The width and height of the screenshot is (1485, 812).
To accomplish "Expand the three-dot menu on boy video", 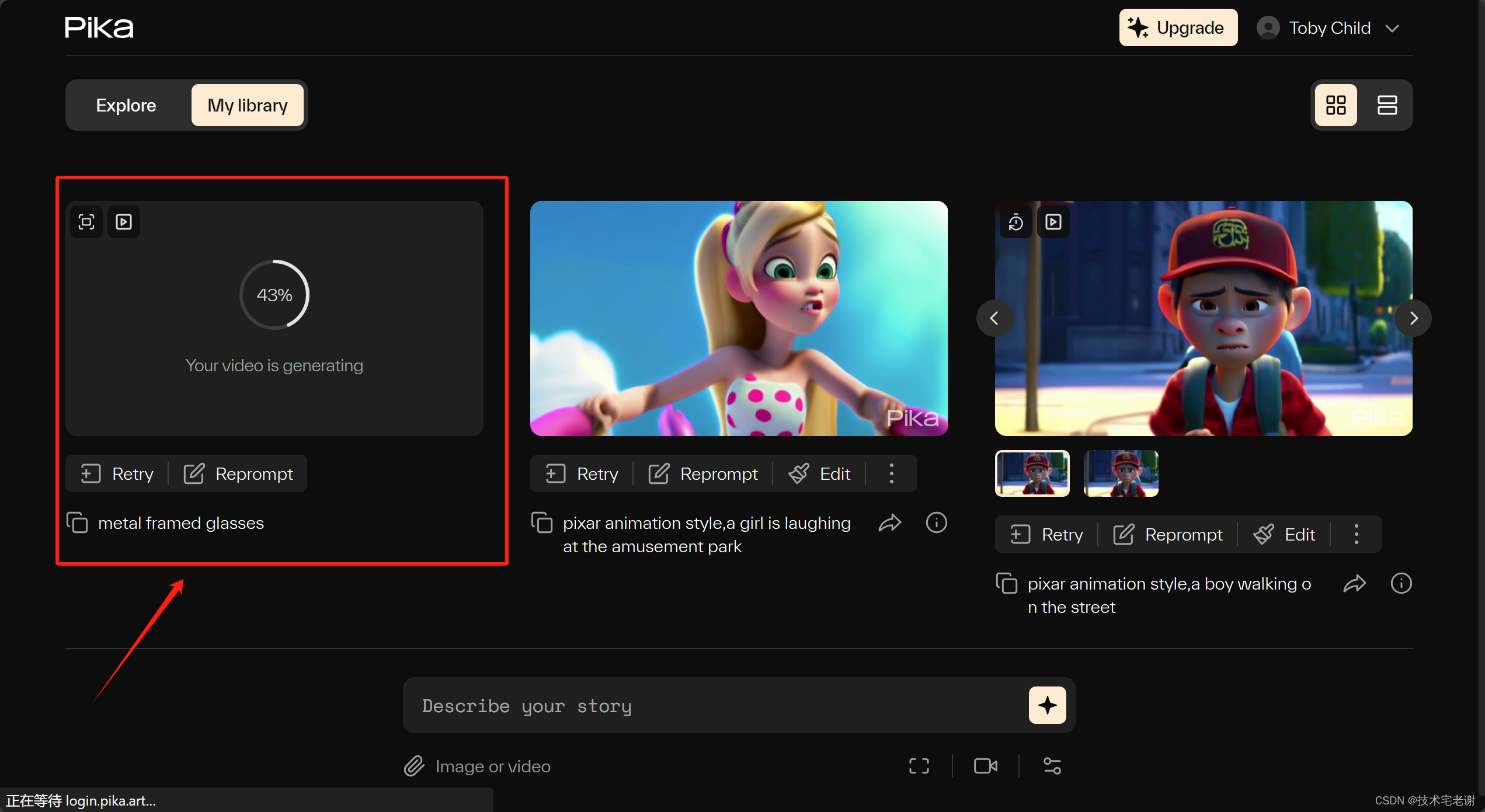I will pos(1356,533).
